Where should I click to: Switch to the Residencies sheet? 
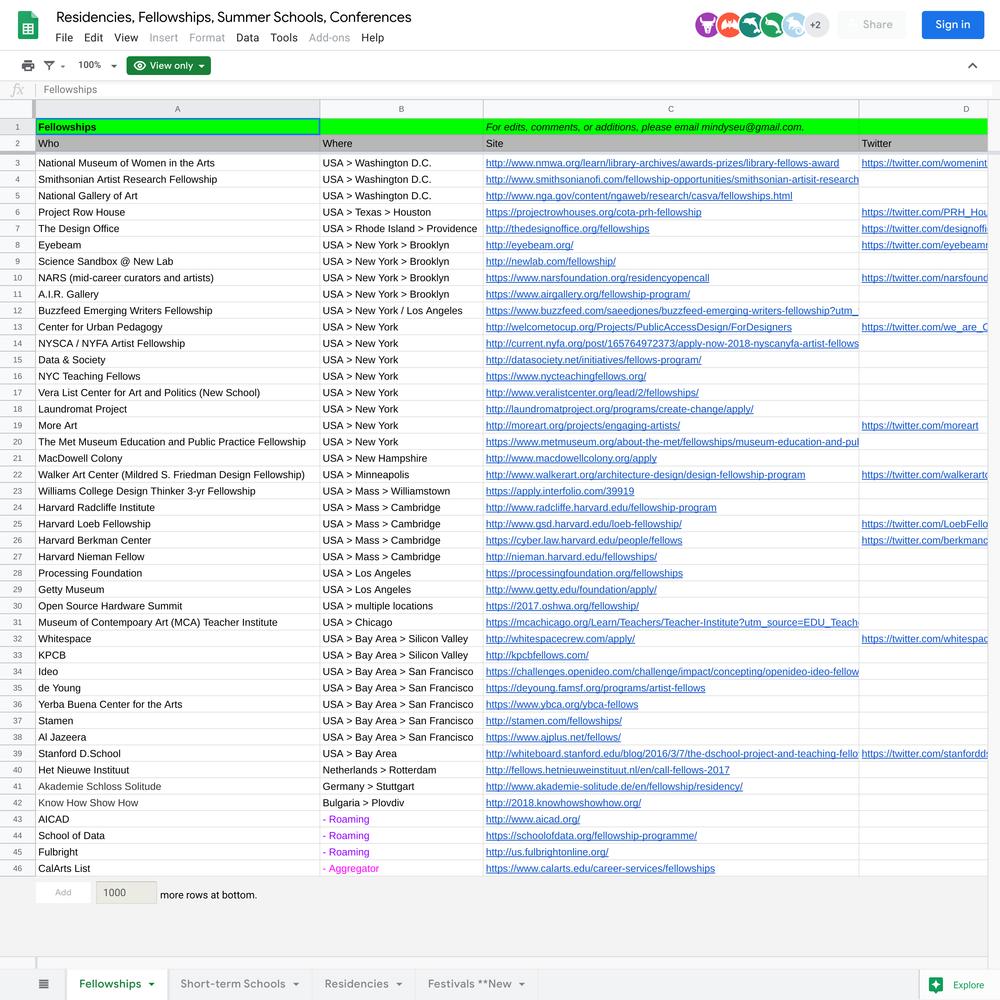(357, 984)
